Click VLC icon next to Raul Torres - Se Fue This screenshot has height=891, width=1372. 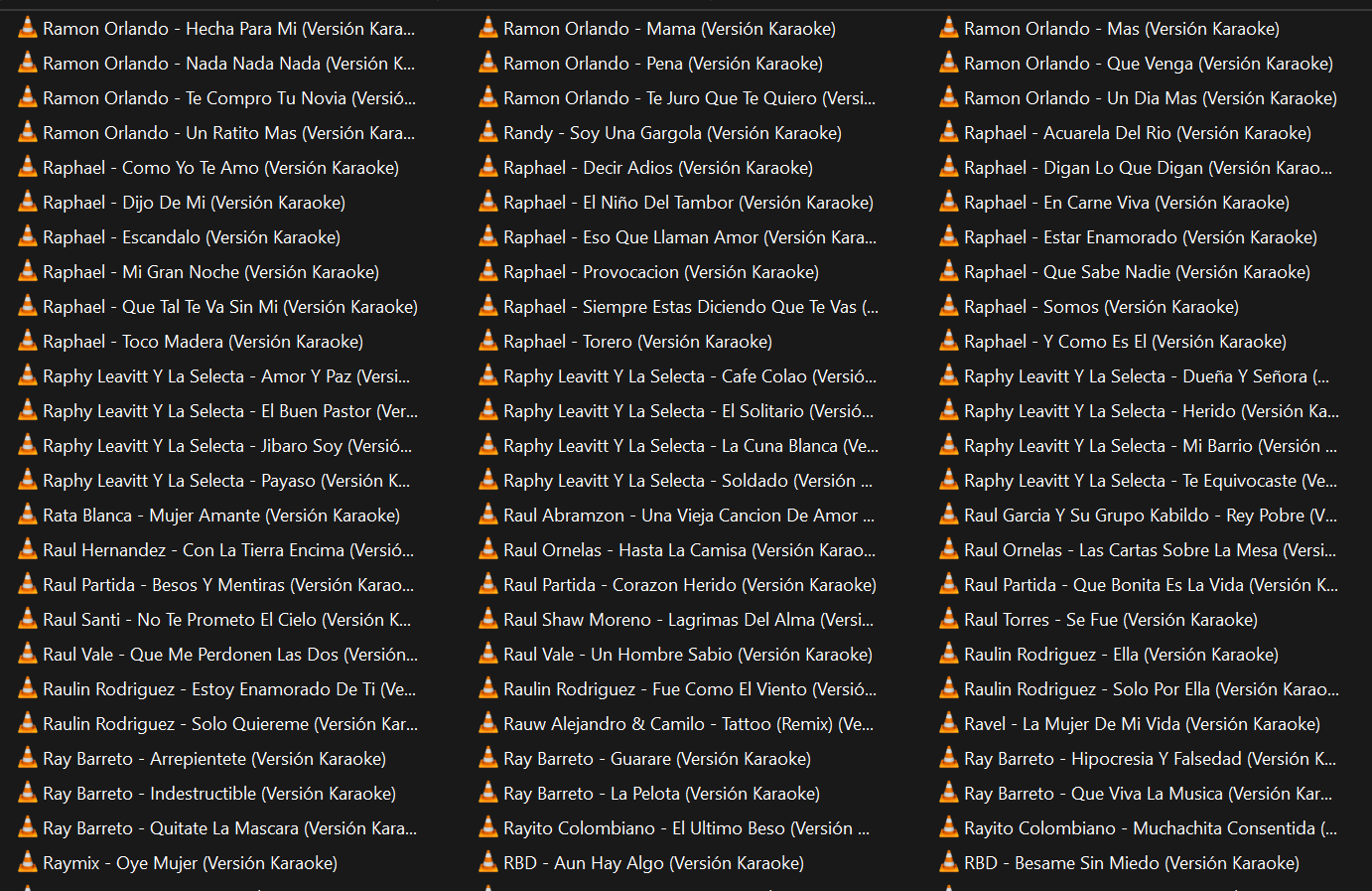pyautogui.click(x=949, y=620)
